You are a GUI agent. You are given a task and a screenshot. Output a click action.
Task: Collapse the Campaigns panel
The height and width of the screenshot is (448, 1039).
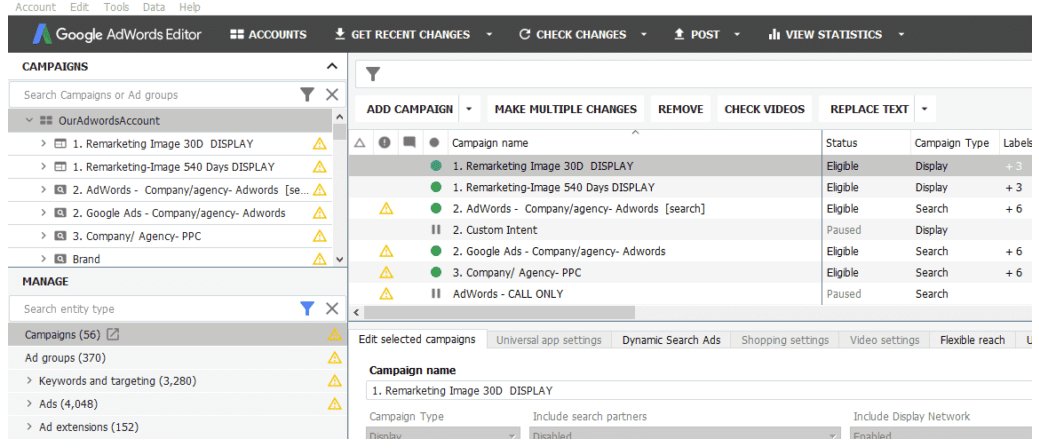(x=332, y=66)
